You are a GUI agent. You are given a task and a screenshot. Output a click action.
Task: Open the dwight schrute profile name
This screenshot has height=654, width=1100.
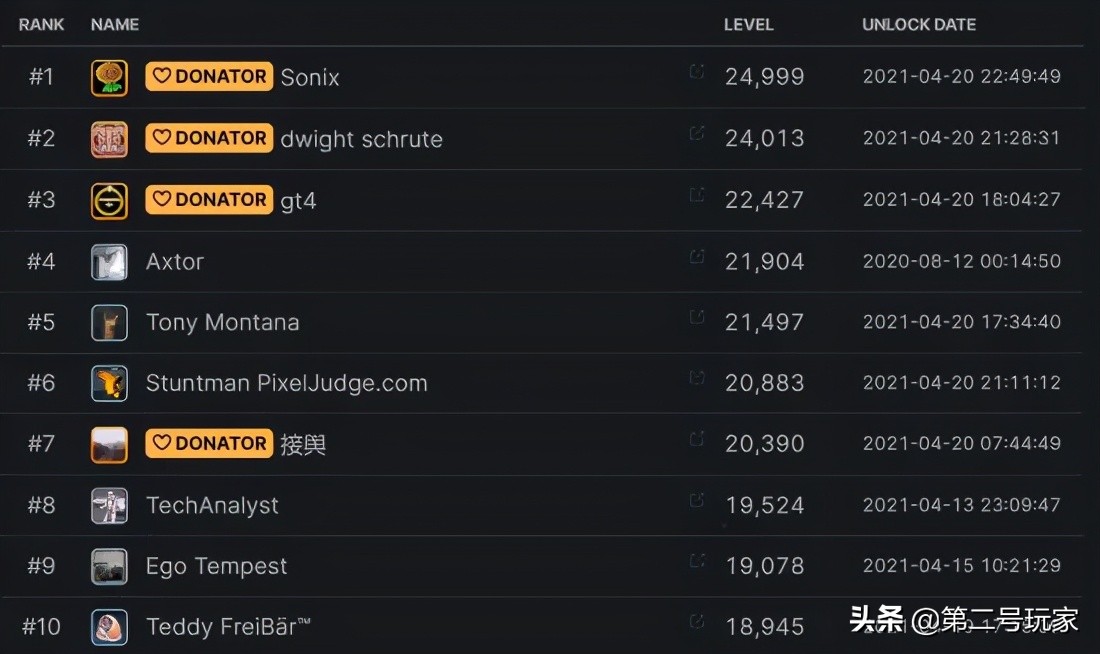361,139
